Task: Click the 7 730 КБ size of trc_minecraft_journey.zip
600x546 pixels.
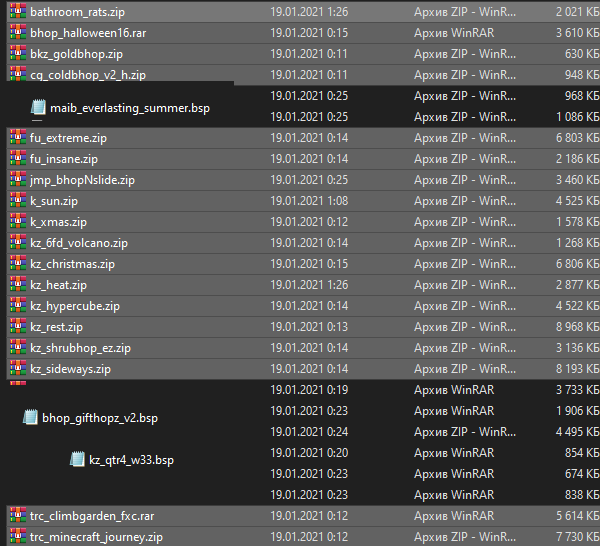Action: [577, 537]
